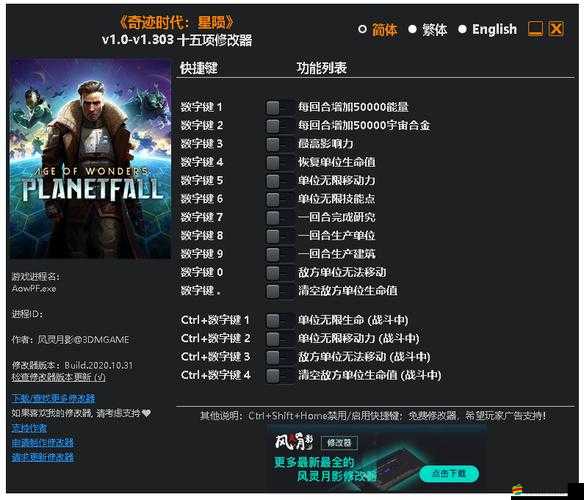Click the 功能列表 column header
The width and height of the screenshot is (584, 500).
coord(321,68)
